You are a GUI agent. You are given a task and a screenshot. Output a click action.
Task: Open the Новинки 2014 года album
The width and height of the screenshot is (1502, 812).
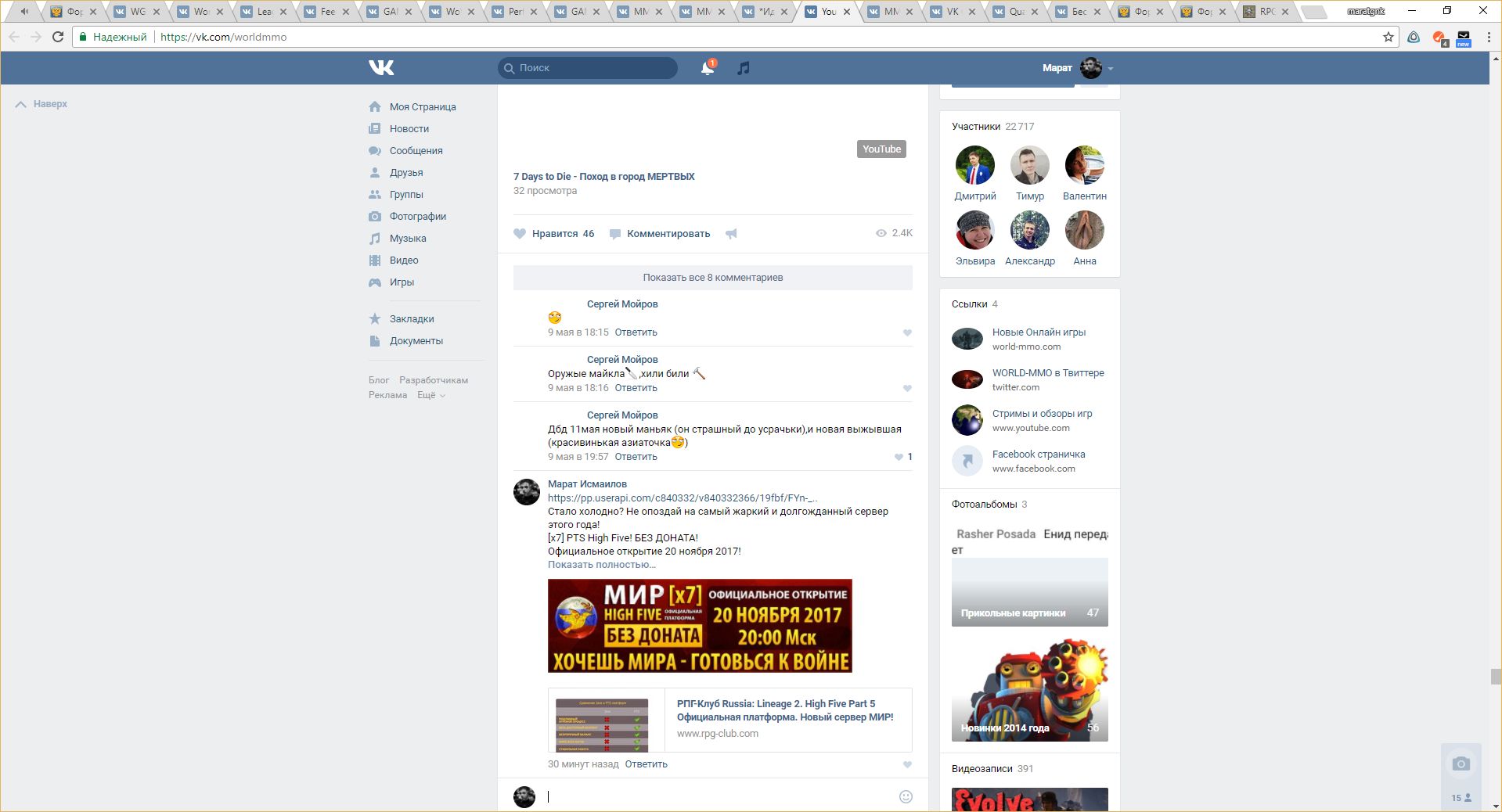pyautogui.click(x=1030, y=691)
